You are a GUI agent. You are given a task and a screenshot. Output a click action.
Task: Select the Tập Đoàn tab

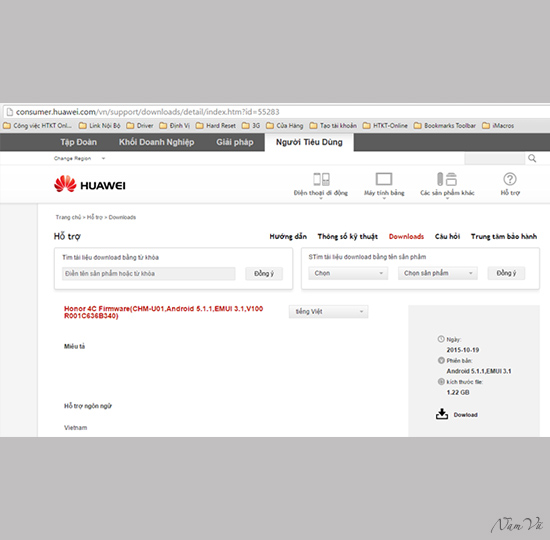[x=78, y=142]
